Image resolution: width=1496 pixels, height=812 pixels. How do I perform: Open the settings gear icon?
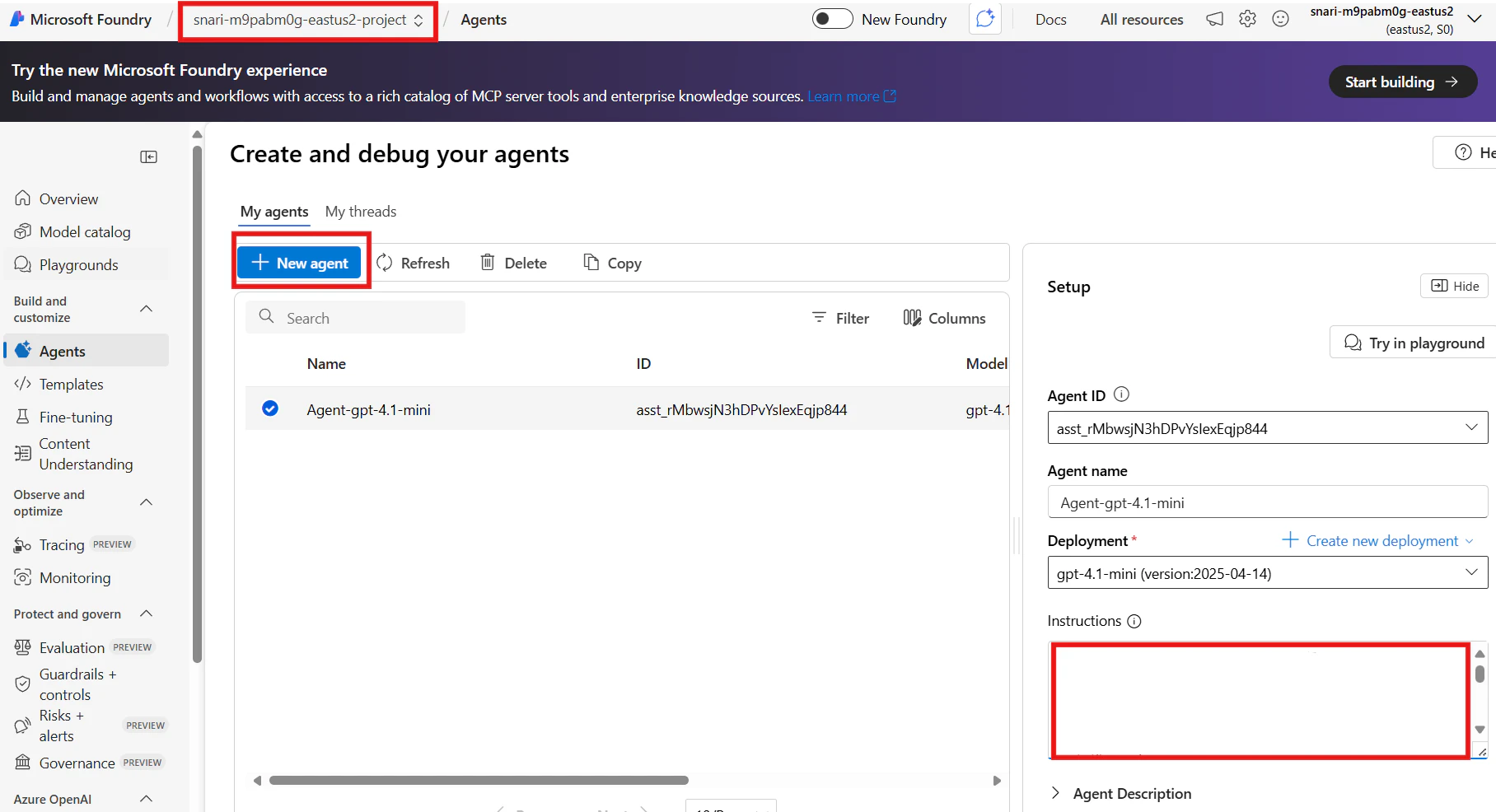point(1247,19)
